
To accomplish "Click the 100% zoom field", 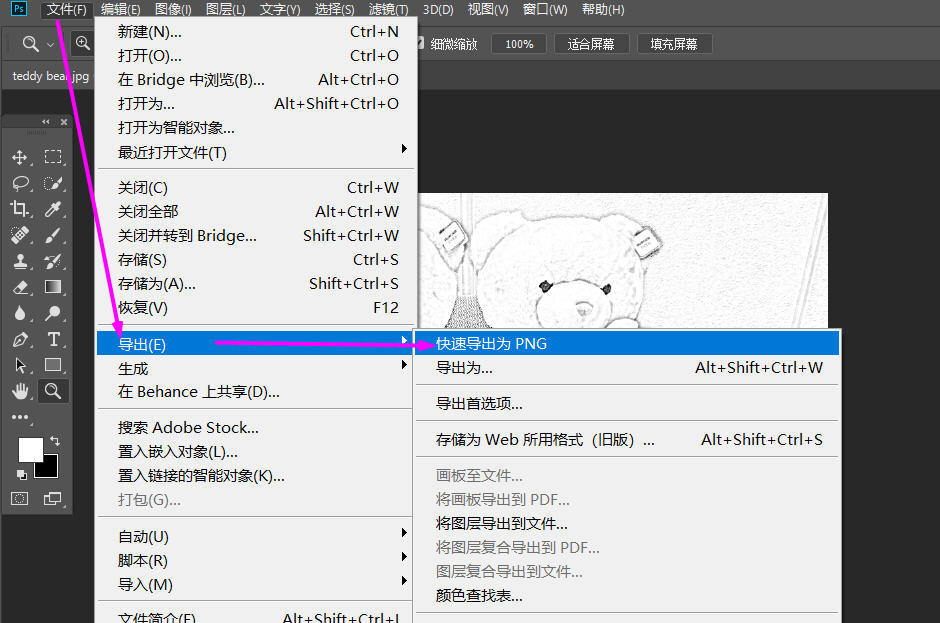I will (x=519, y=44).
